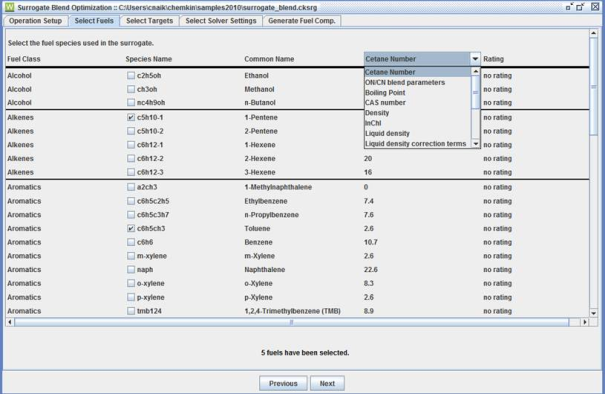Pick Liquid density from the dropdown
This screenshot has width=605, height=394.
tap(387, 134)
